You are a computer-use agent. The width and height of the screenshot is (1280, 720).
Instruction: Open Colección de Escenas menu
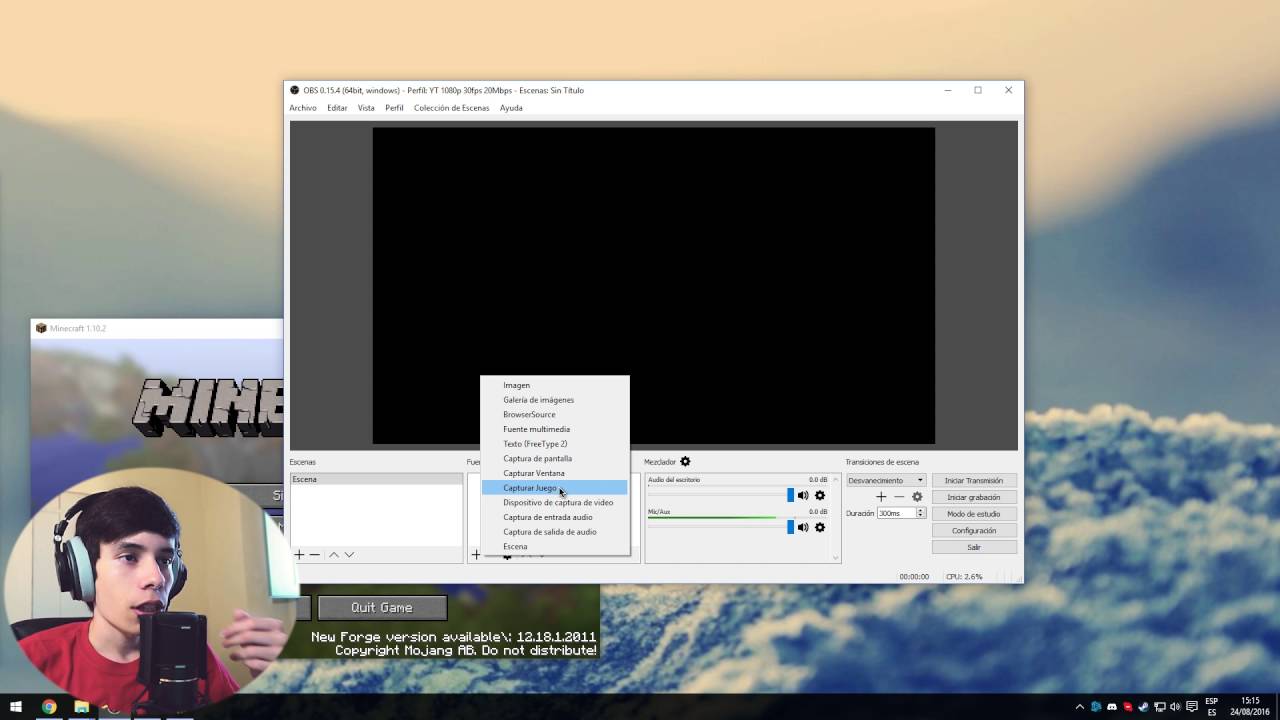[452, 108]
